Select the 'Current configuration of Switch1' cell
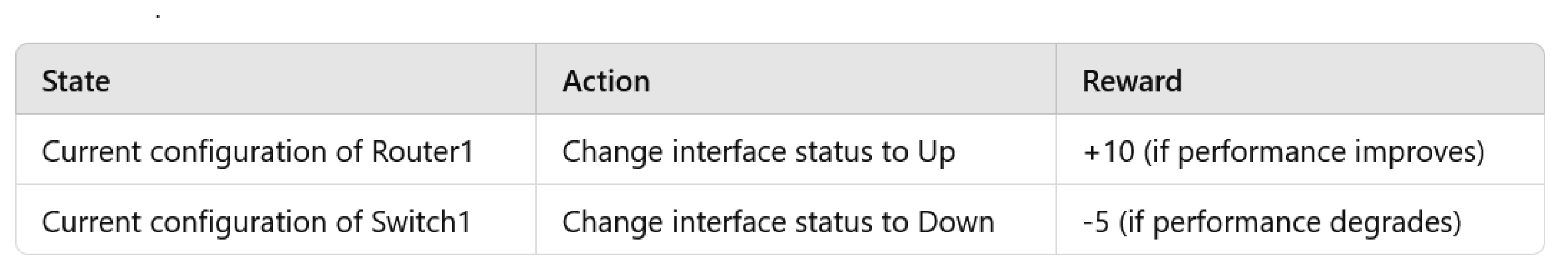1568x275 pixels. point(256,222)
